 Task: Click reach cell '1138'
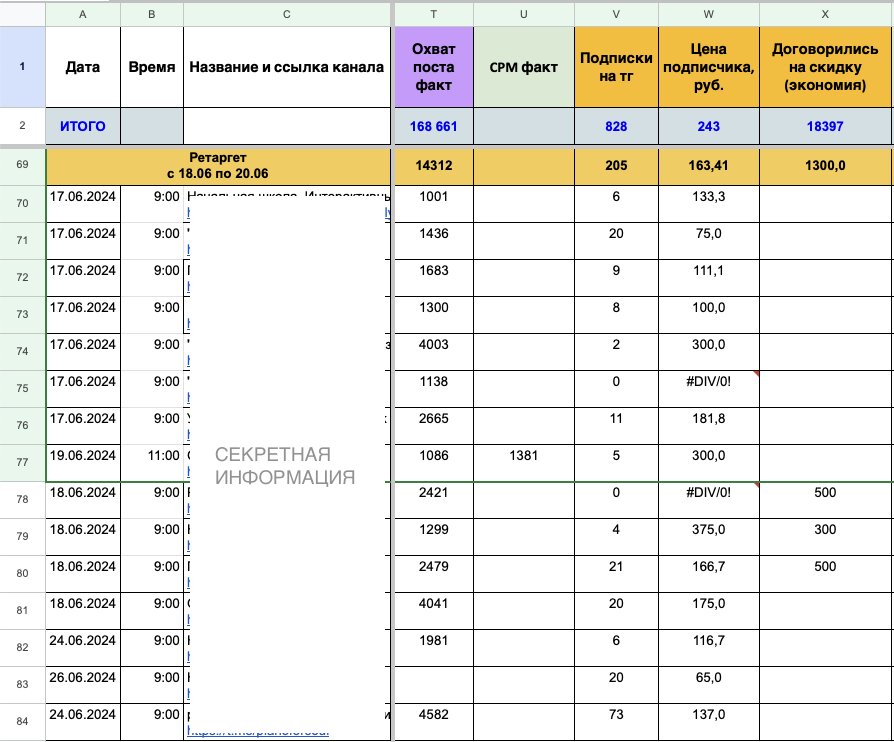(x=434, y=389)
